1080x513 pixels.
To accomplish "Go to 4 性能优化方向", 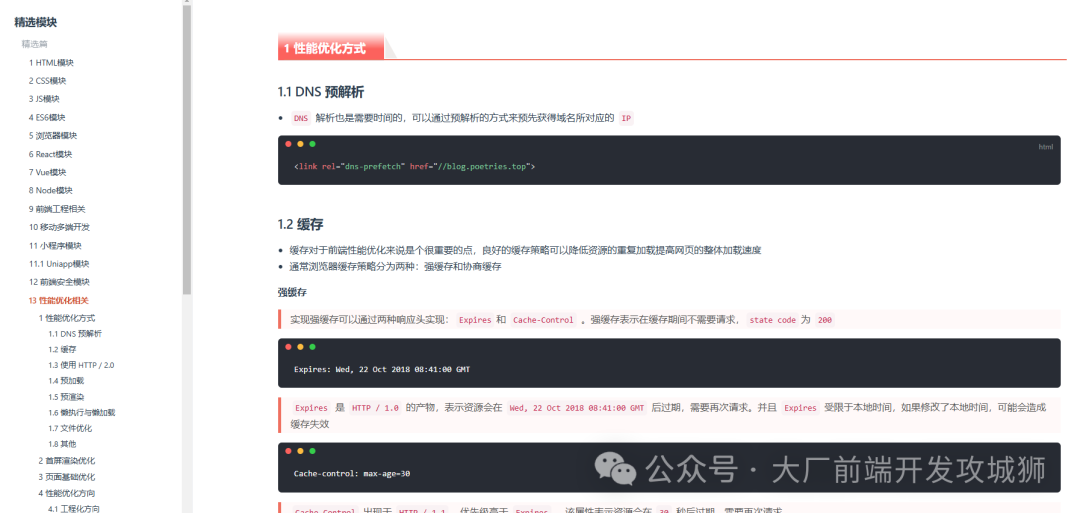I will (67, 493).
